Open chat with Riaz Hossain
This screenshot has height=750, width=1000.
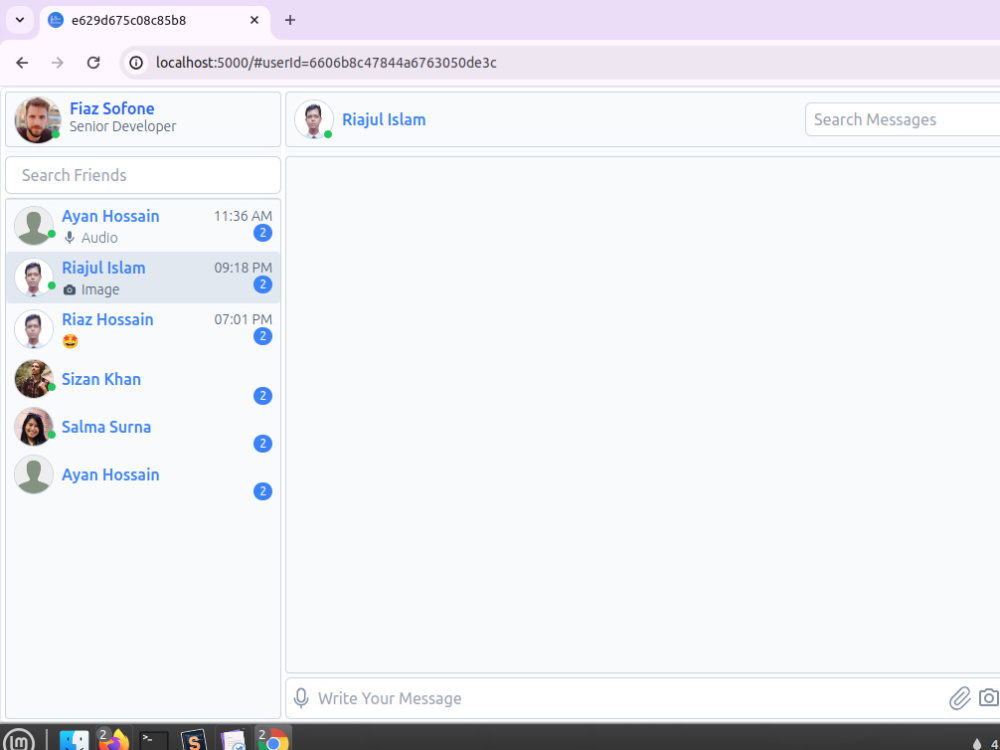143,329
